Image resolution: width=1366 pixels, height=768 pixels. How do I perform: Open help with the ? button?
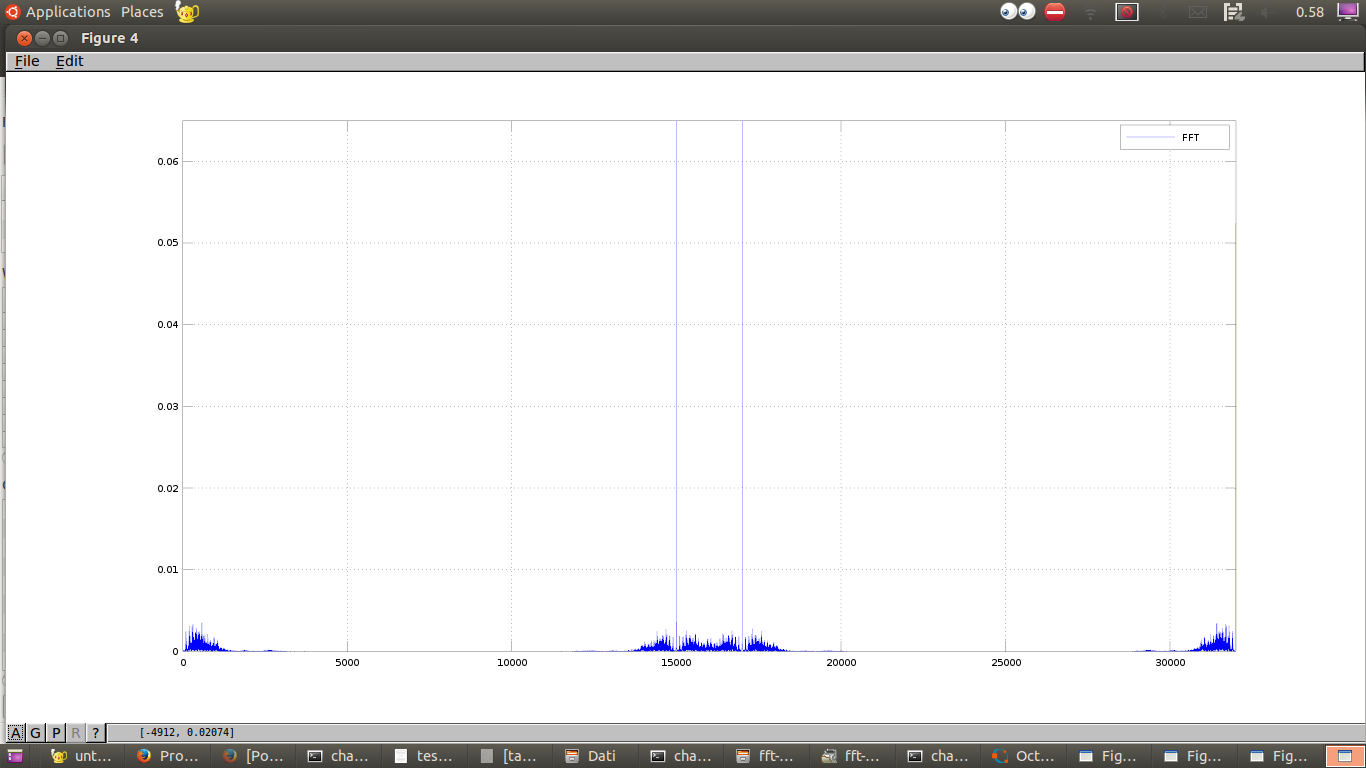pyautogui.click(x=95, y=733)
